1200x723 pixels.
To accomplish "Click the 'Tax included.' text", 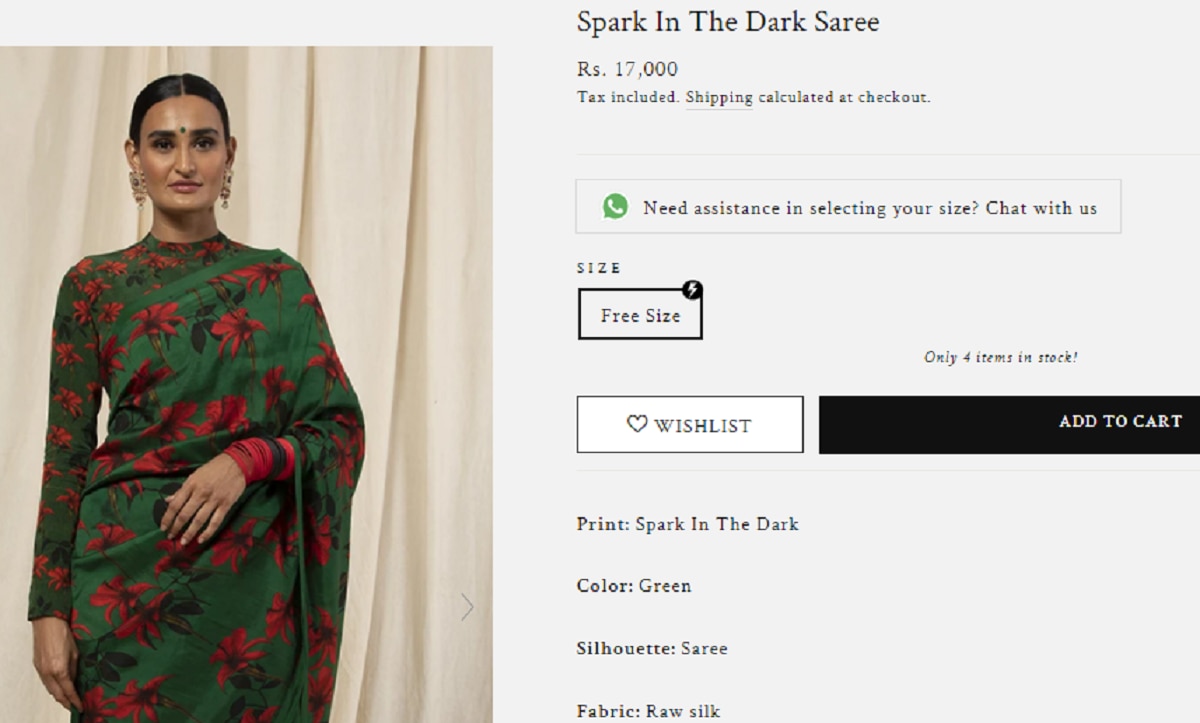I will point(628,98).
